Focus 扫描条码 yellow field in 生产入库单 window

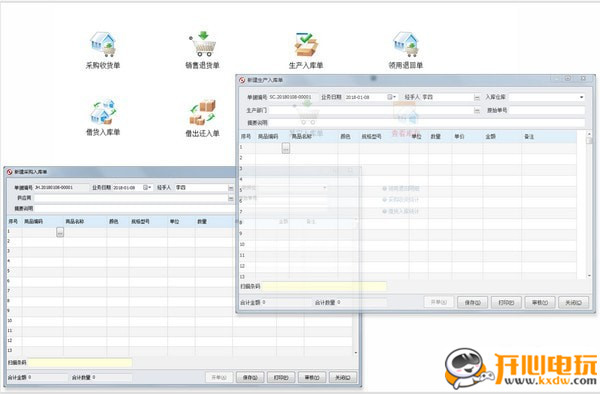(324, 286)
